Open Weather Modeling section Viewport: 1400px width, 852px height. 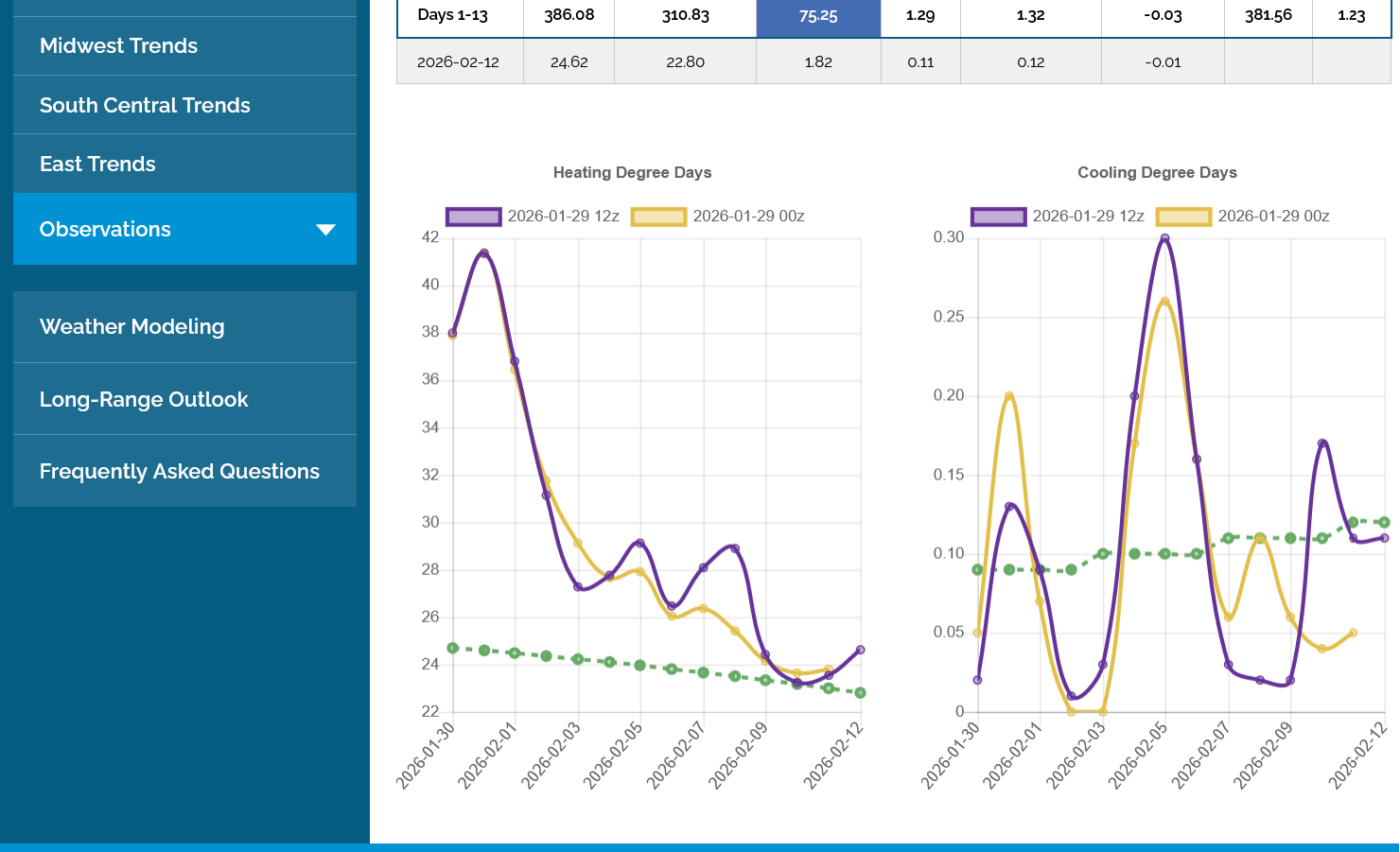tap(132, 326)
